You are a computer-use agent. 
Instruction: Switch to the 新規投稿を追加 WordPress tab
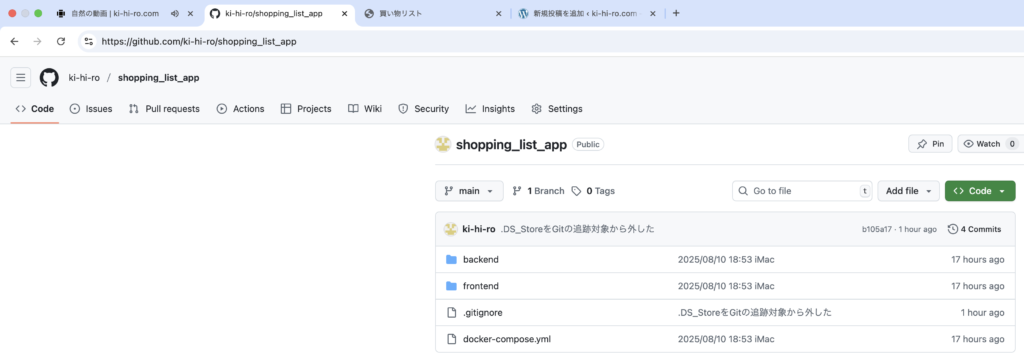point(586,13)
